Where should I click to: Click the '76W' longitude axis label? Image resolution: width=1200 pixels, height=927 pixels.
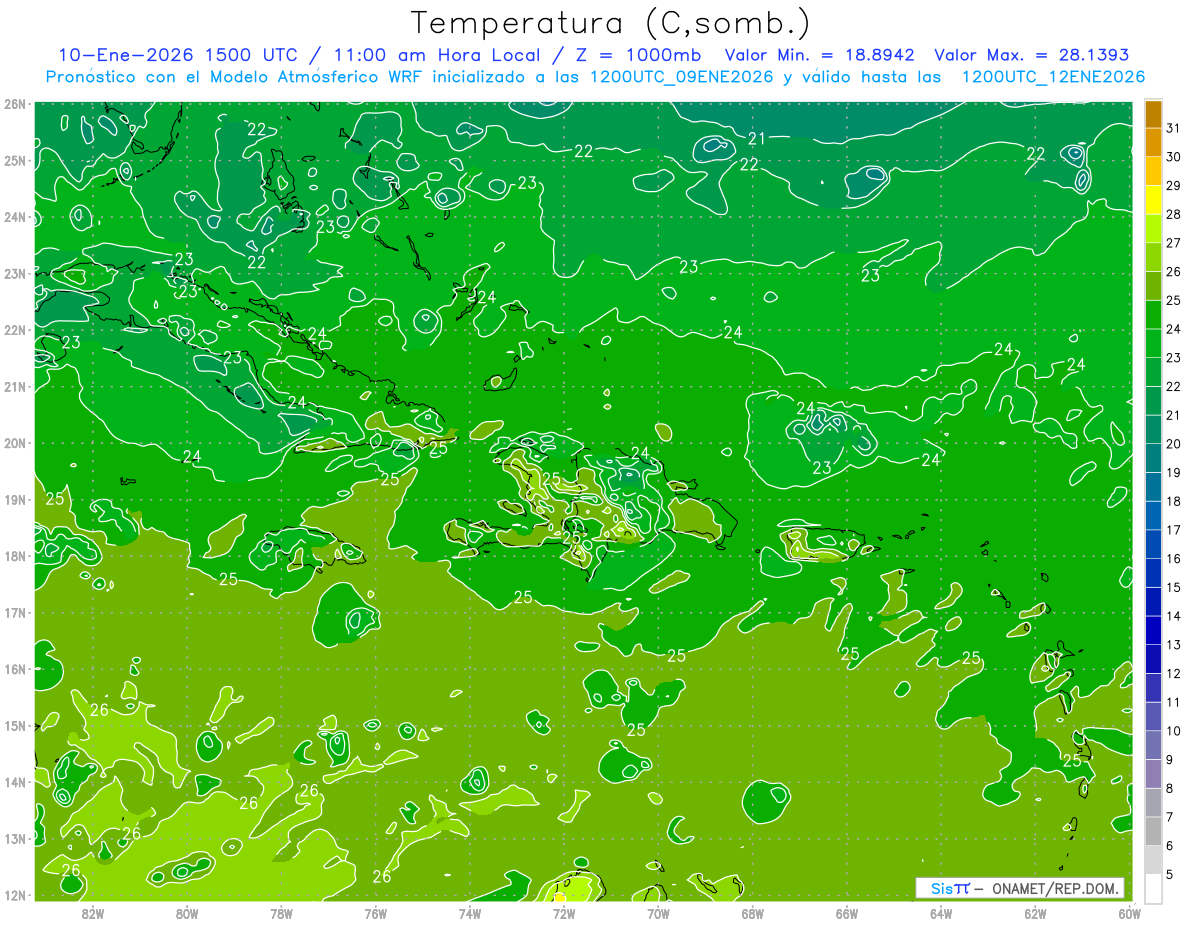pyautogui.click(x=376, y=913)
